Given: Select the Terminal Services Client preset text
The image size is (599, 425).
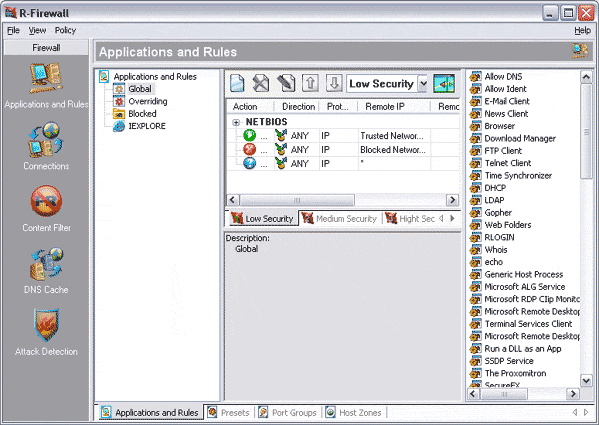Looking at the screenshot, I should point(528,324).
